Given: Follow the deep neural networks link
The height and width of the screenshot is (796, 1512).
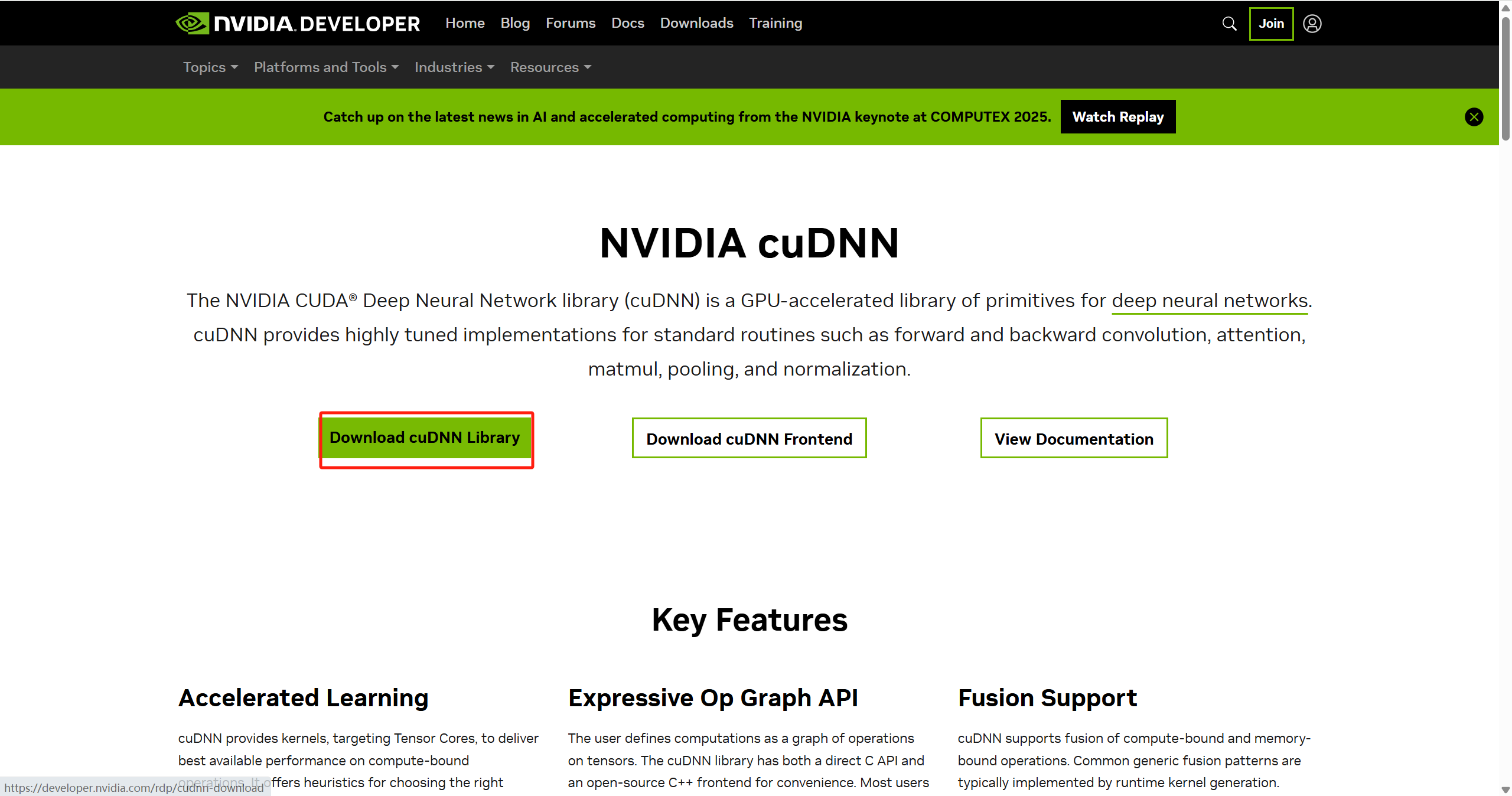Looking at the screenshot, I should click(1209, 301).
